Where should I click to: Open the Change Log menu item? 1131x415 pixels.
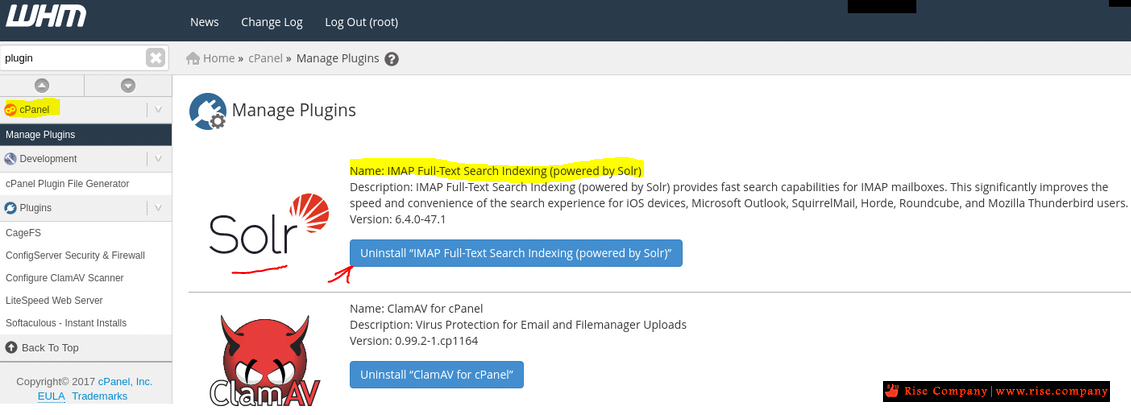272,22
